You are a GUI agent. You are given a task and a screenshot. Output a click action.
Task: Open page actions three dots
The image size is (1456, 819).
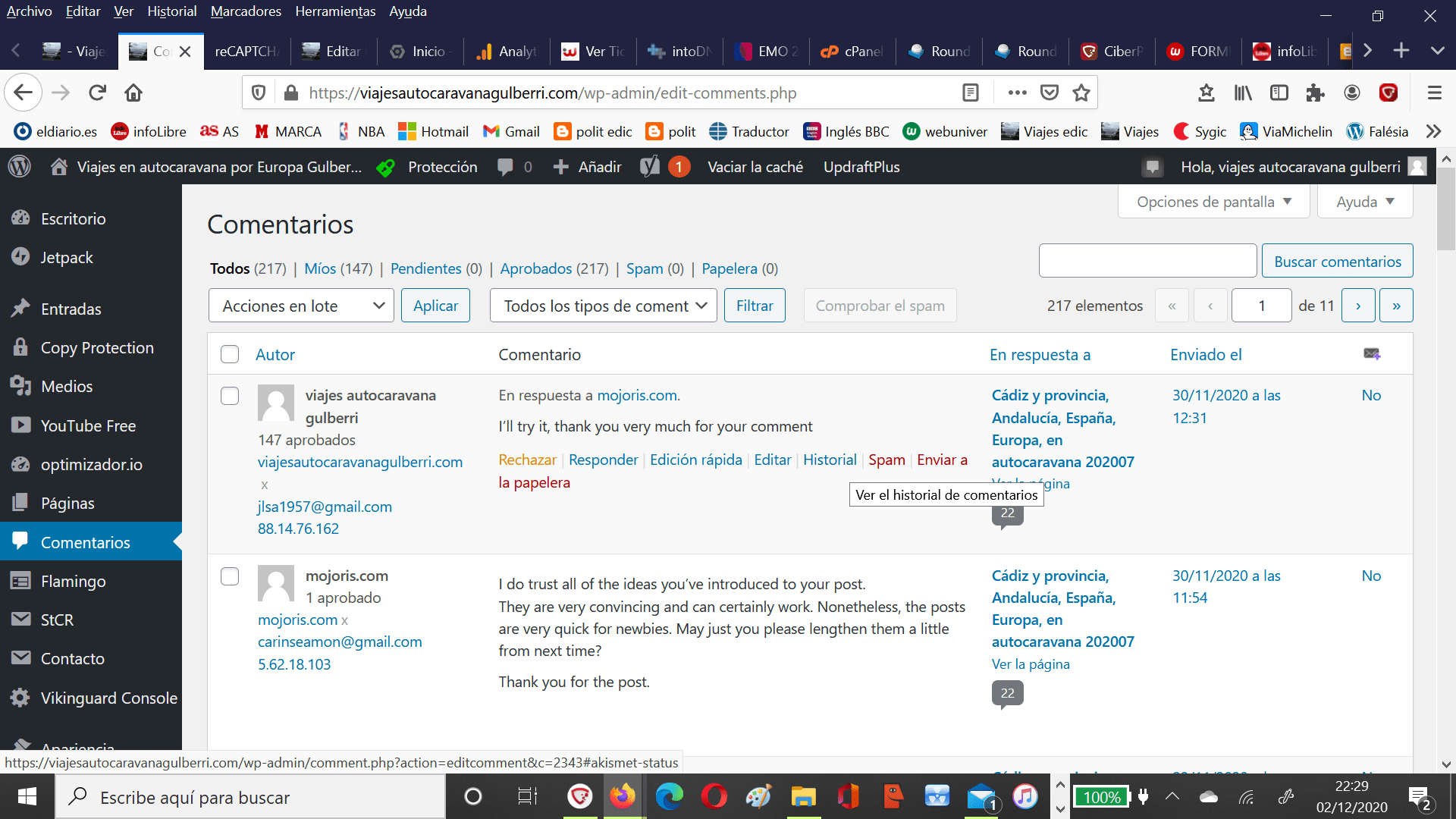[x=1017, y=93]
